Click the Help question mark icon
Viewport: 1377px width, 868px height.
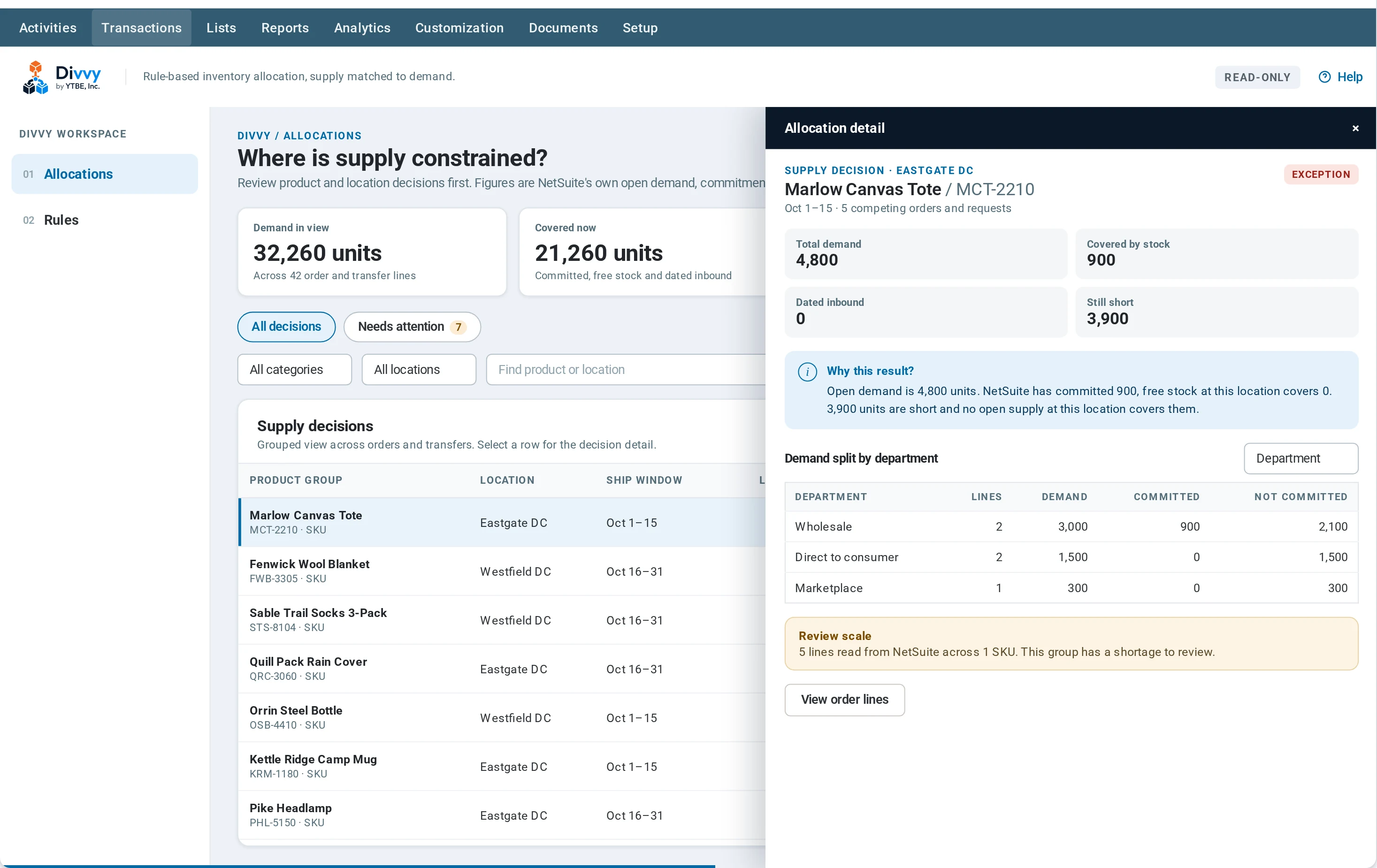(x=1324, y=76)
